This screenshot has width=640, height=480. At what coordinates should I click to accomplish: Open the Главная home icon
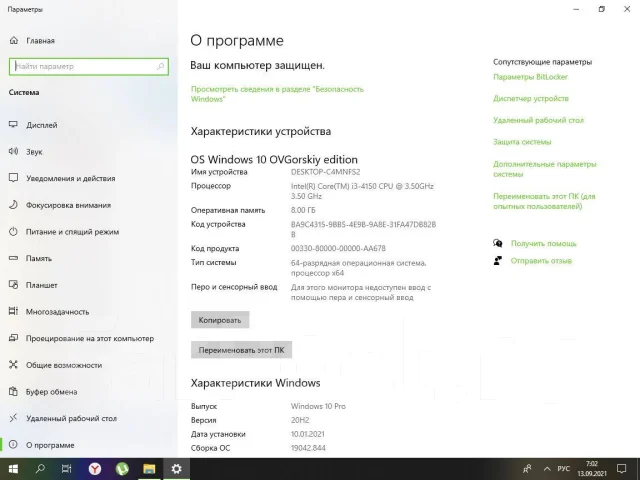[x=13, y=40]
